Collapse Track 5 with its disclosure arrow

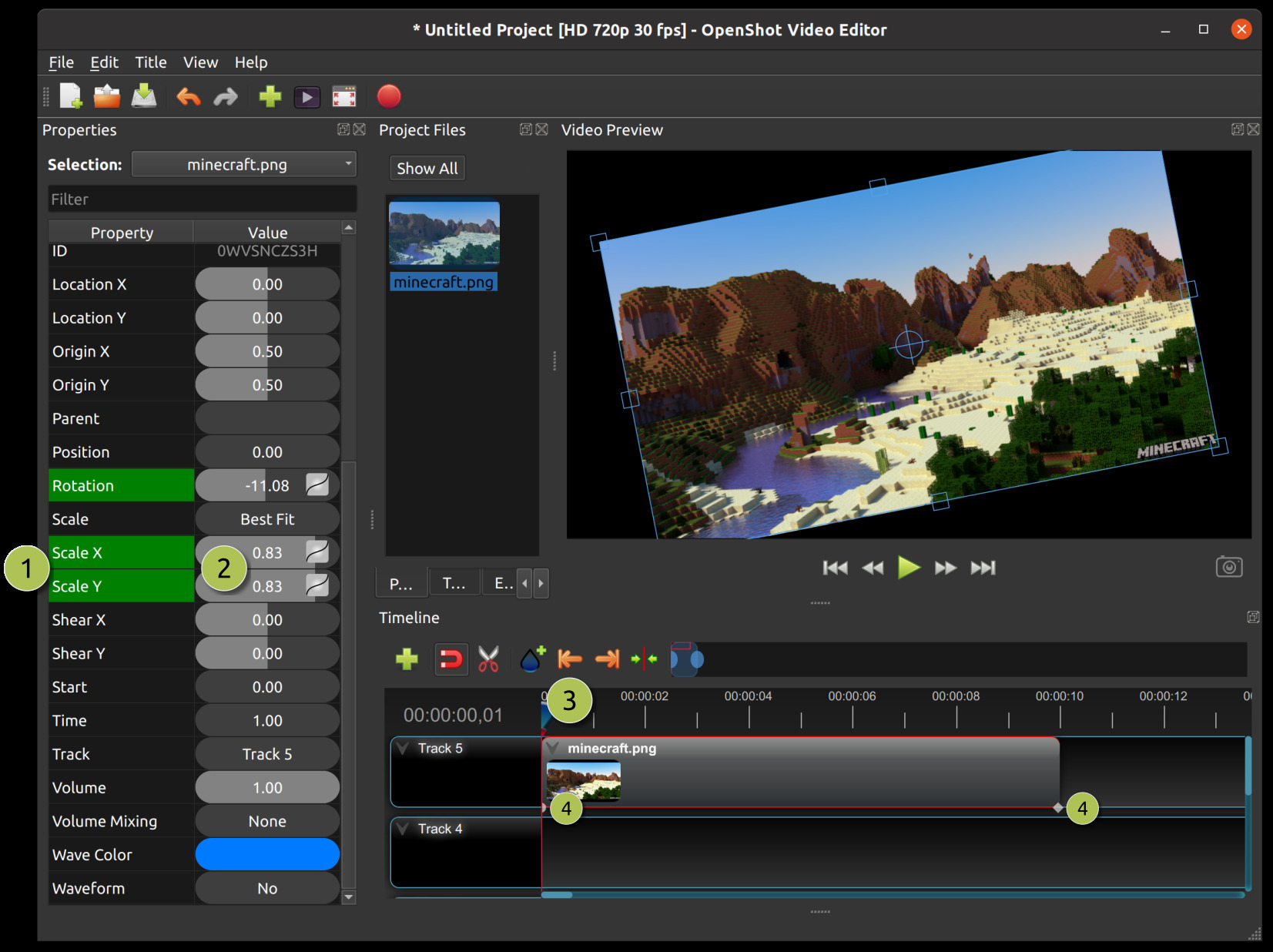coord(401,746)
